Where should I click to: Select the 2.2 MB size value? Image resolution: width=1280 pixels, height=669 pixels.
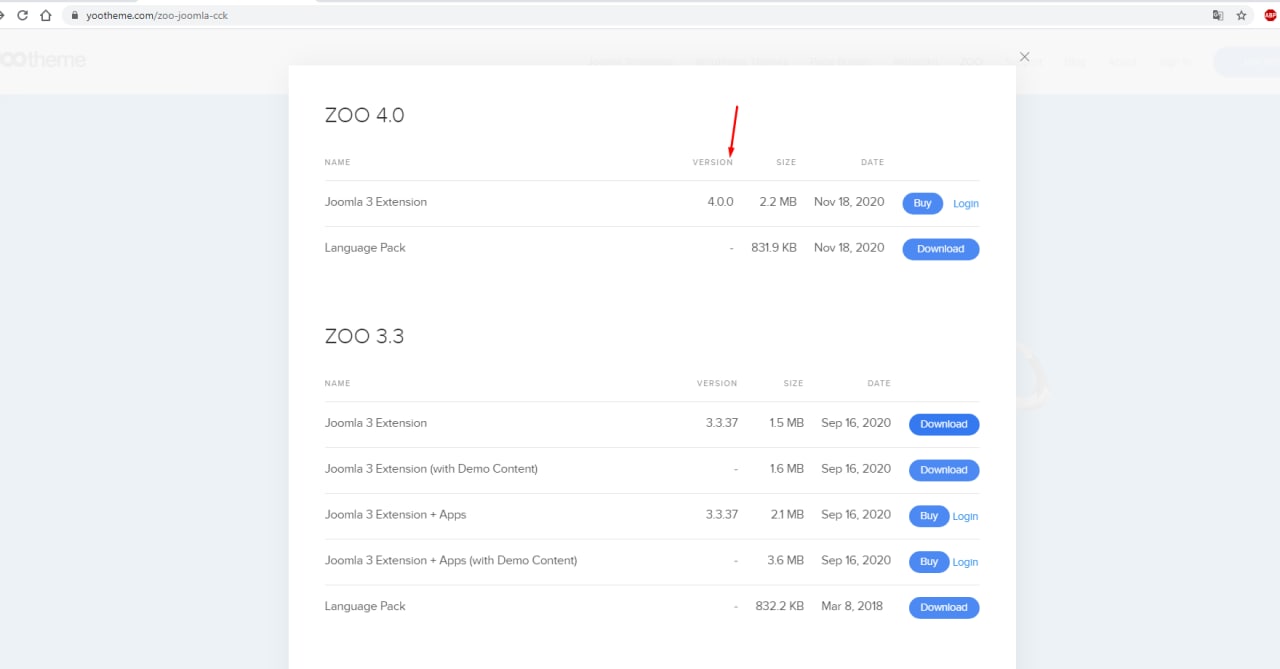pyautogui.click(x=778, y=202)
